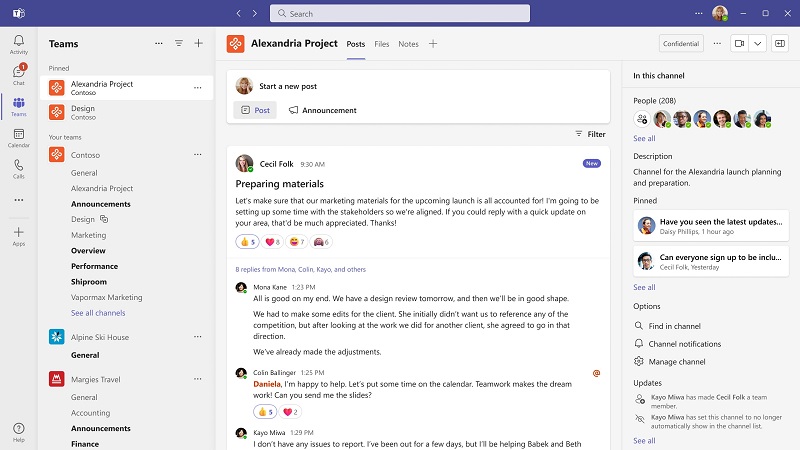The height and width of the screenshot is (450, 800).
Task: Open Announcements channel under Contoso
Action: [x=101, y=204]
